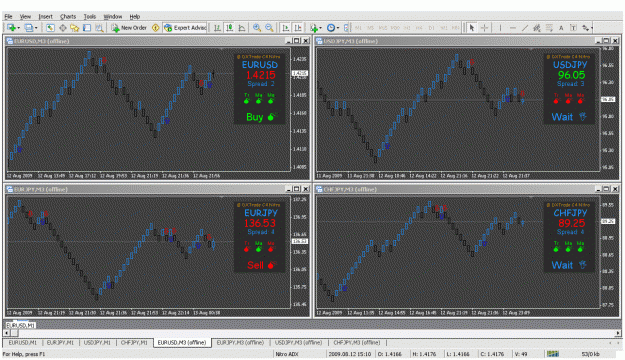Open the Indicators list icon
This screenshot has height=360, width=625.
[x=314, y=28]
